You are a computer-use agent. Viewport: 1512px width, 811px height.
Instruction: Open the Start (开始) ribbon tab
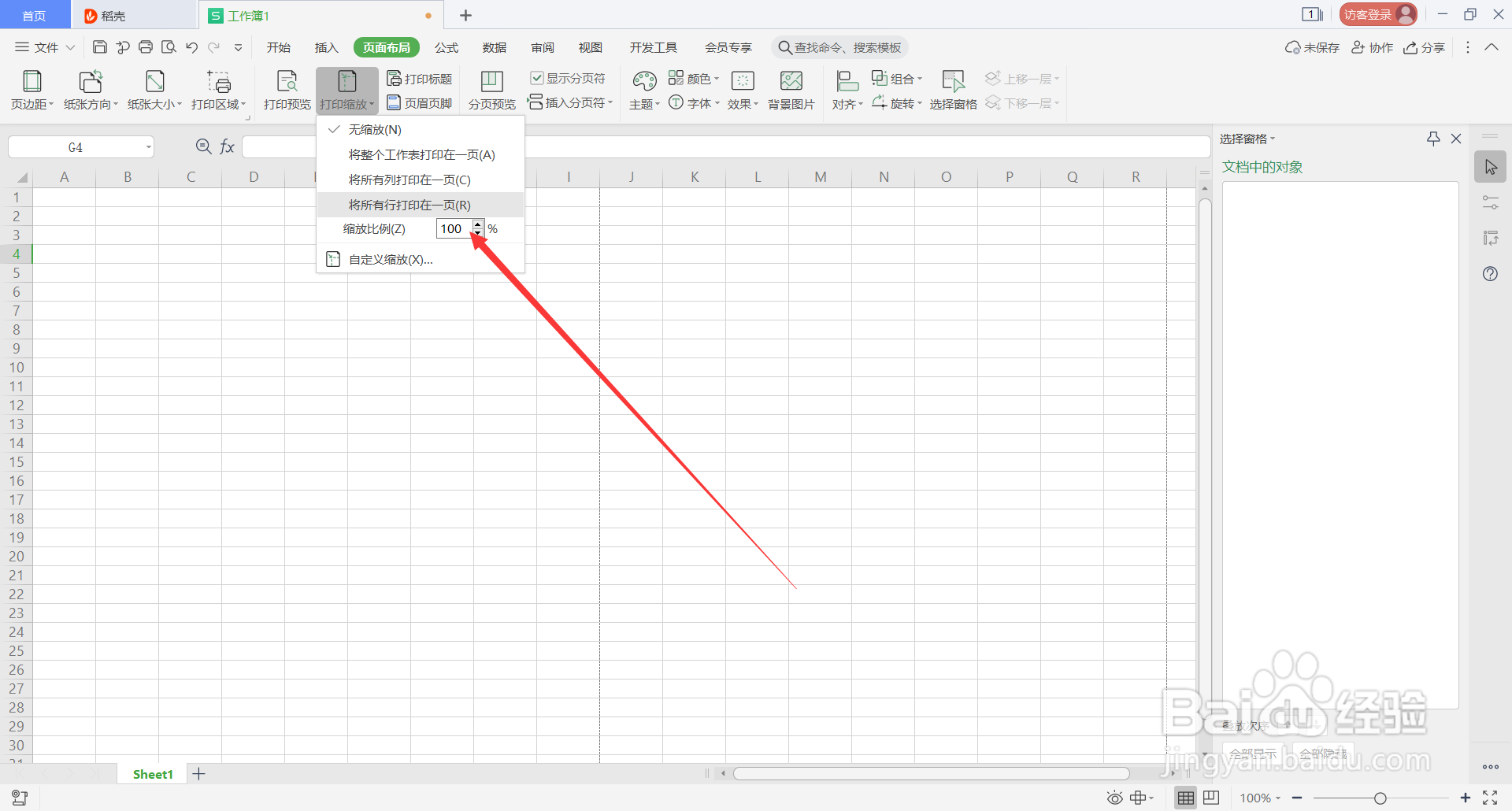point(279,47)
